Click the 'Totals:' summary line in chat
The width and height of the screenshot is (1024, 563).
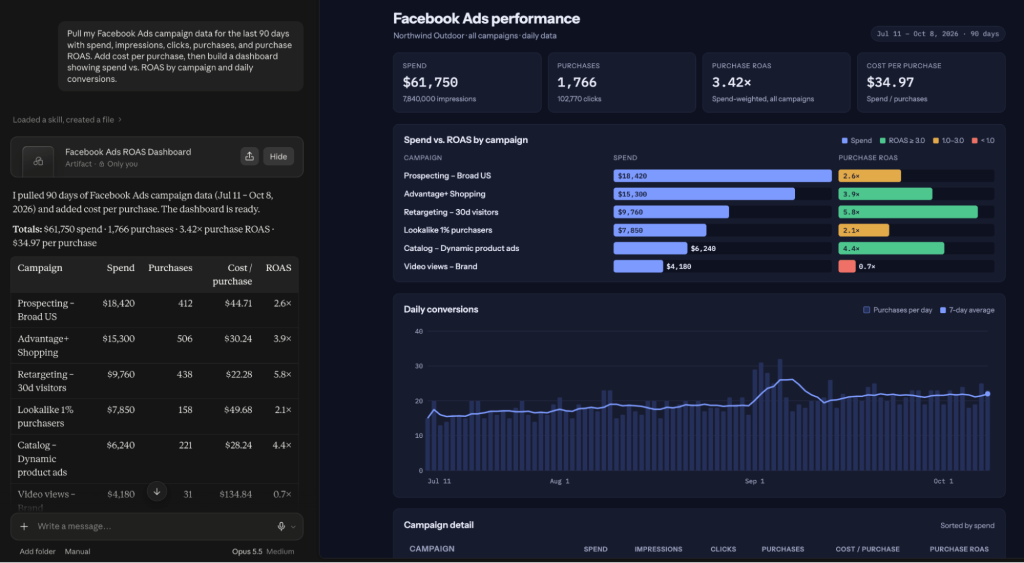(146, 236)
